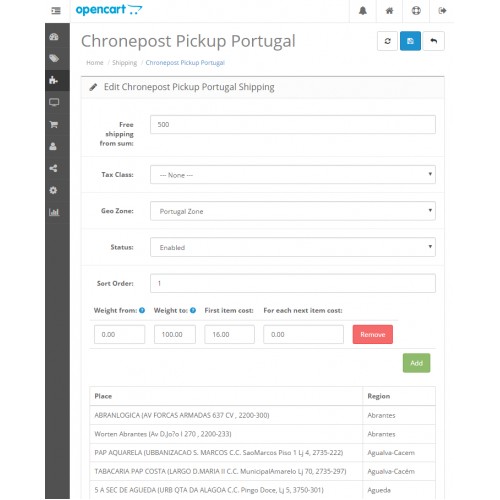
Task: Open the Reports chart sidebar icon
Action: 54,212
